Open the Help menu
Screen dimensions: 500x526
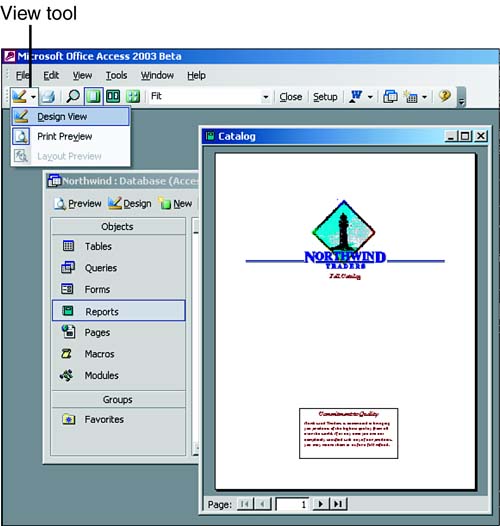tap(196, 75)
